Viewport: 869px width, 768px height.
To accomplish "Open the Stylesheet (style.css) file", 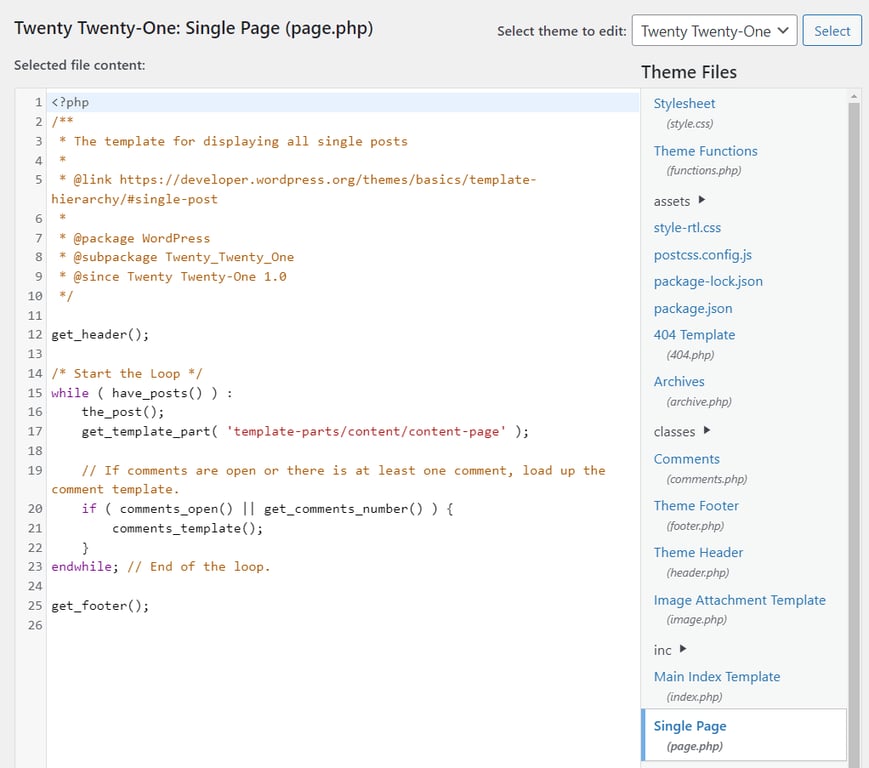I will (684, 103).
